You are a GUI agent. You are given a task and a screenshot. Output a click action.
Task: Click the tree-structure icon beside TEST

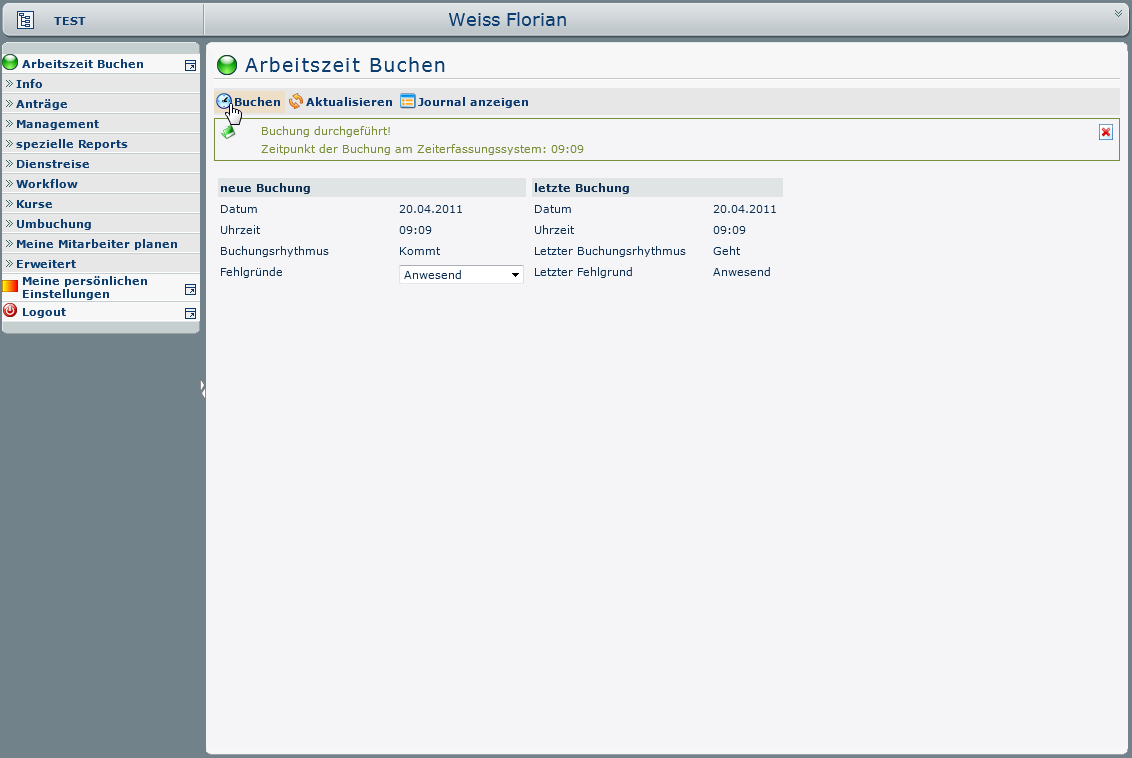pyautogui.click(x=25, y=20)
